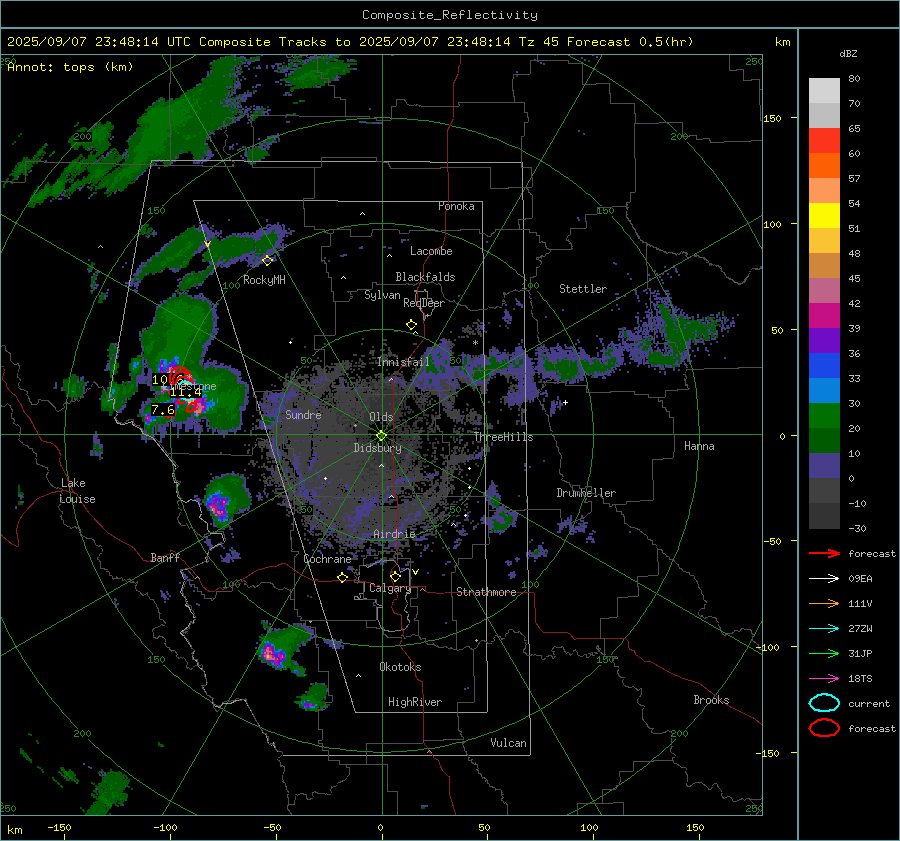Click the 'Calgary' city label

390,588
